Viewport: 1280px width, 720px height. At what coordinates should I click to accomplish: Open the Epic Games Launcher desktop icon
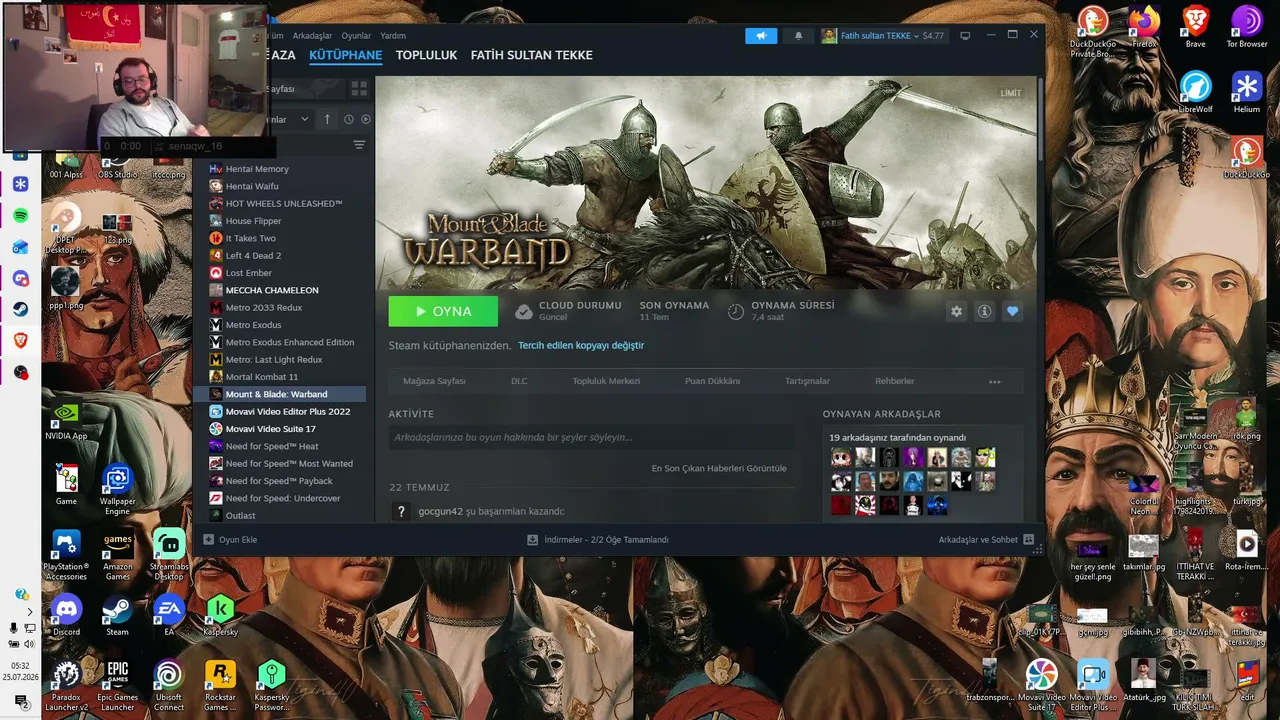click(118, 686)
